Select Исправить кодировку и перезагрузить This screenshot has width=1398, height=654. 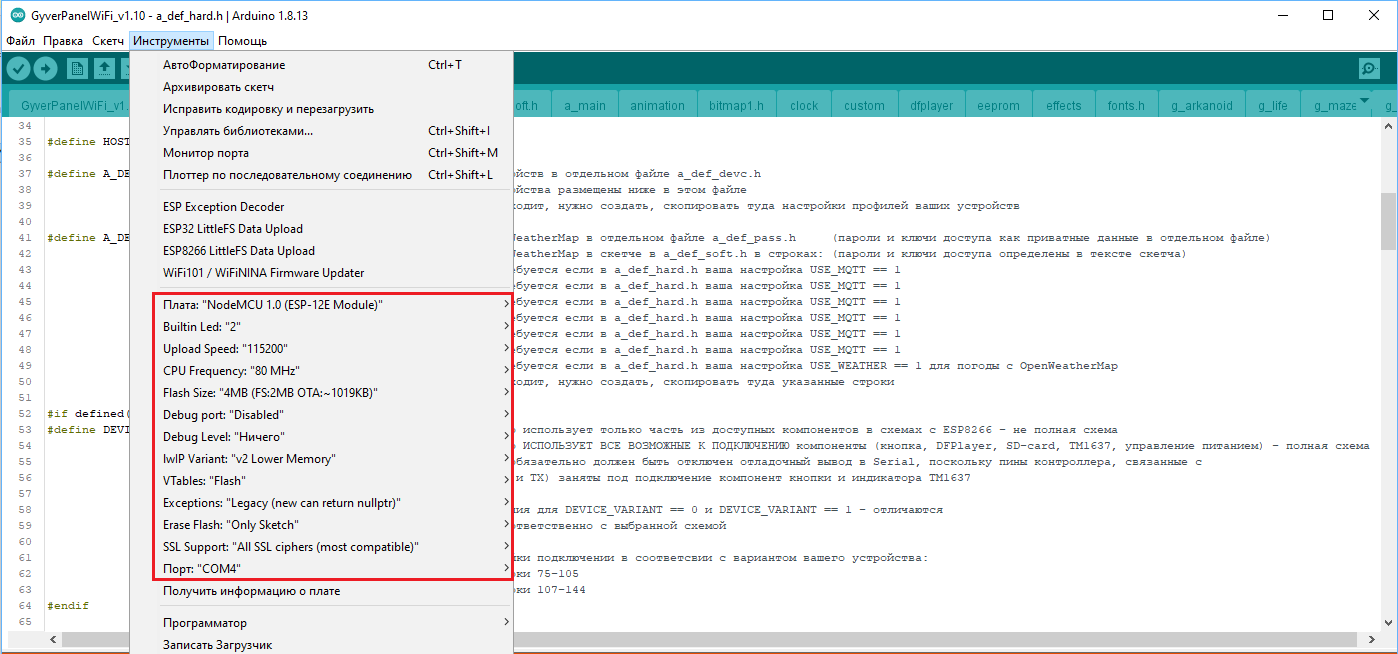point(321,109)
